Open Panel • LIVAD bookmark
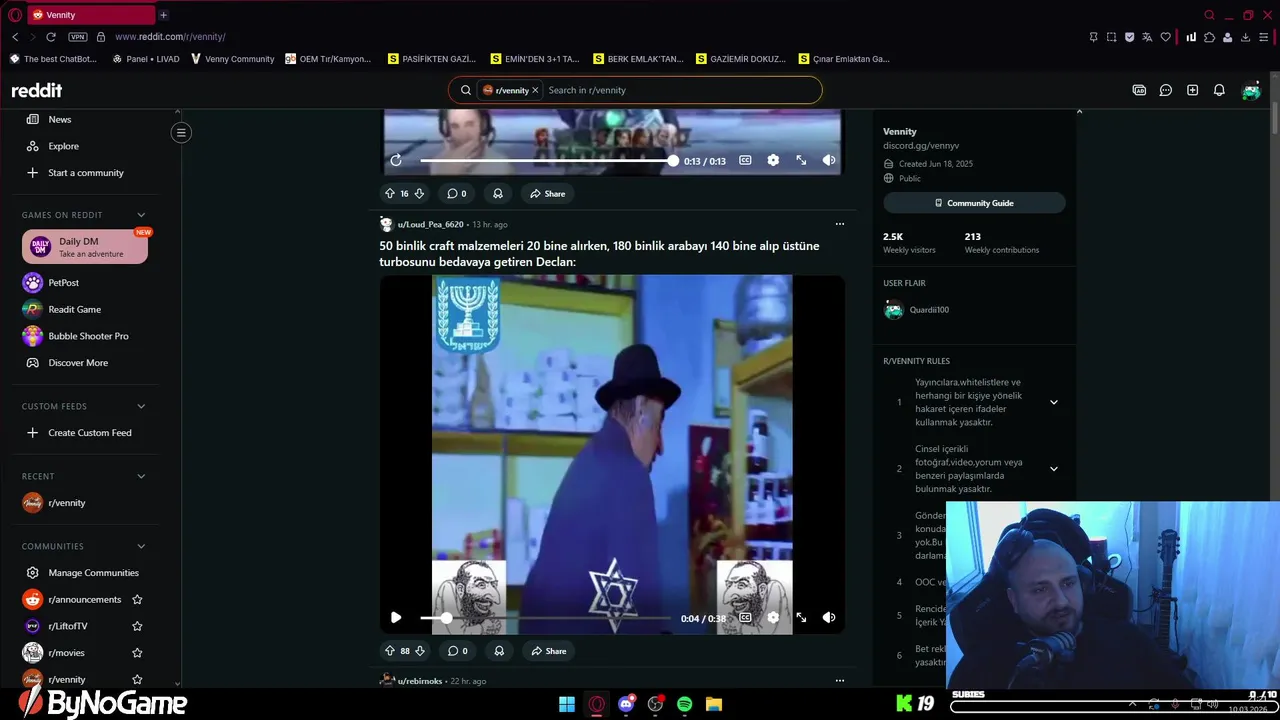The height and width of the screenshot is (720, 1280). coord(146,59)
